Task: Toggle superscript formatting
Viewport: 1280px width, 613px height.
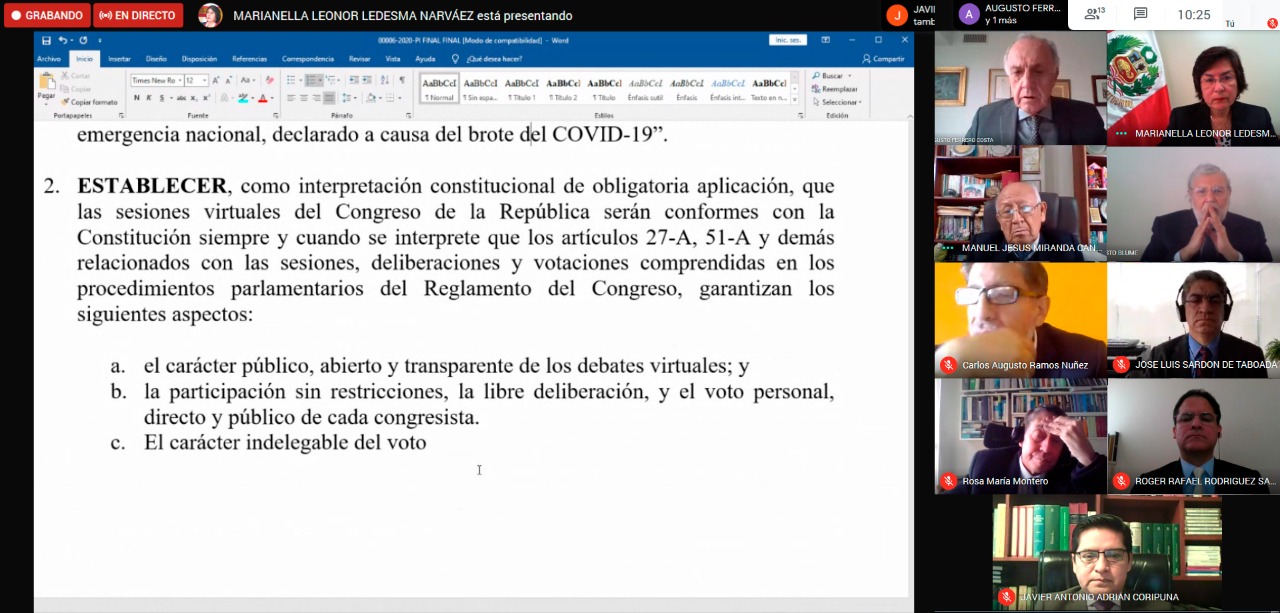Action: pyautogui.click(x=206, y=98)
